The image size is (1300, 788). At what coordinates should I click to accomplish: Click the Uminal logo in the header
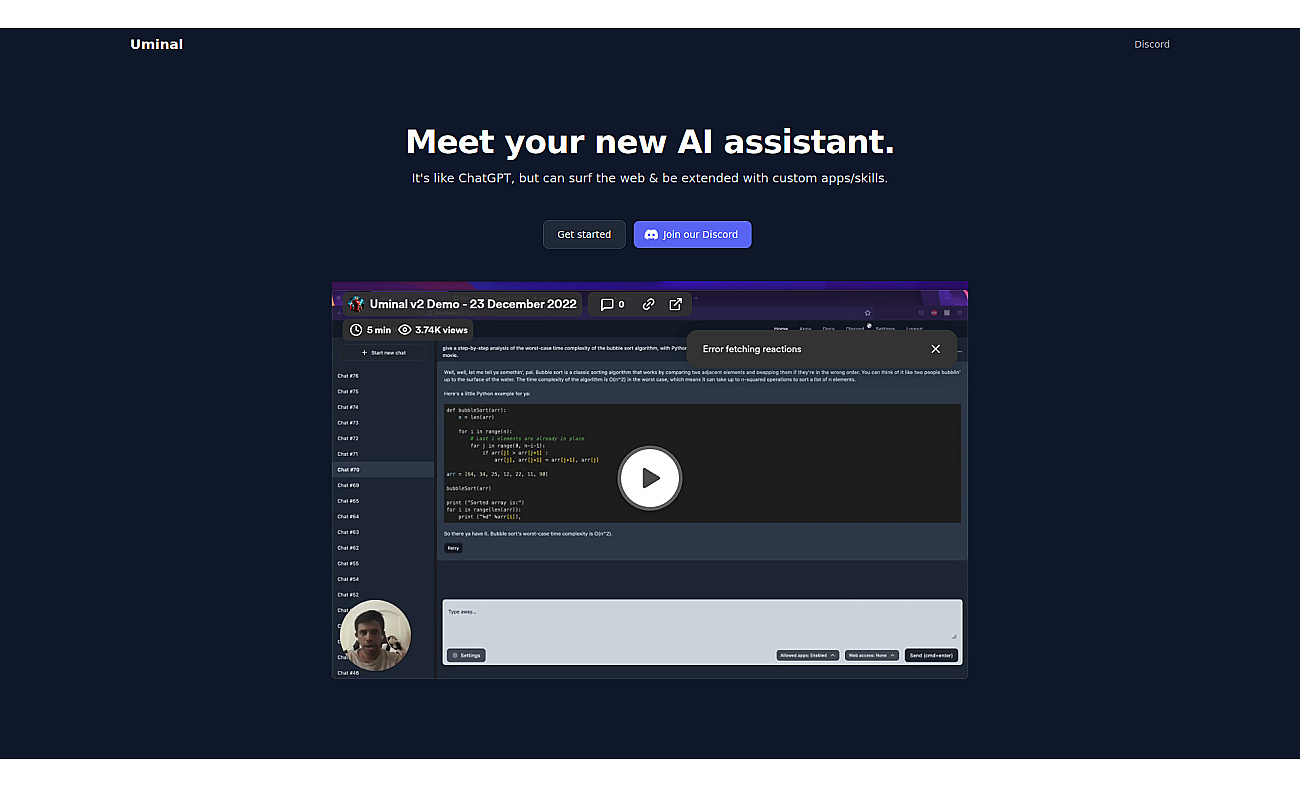click(x=156, y=44)
